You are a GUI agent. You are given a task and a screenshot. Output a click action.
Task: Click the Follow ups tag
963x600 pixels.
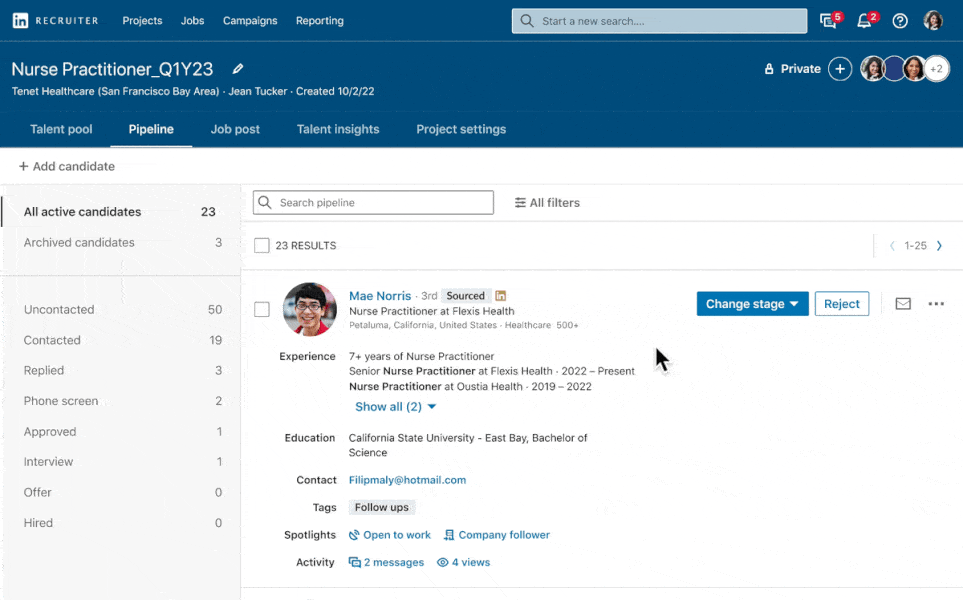point(381,507)
